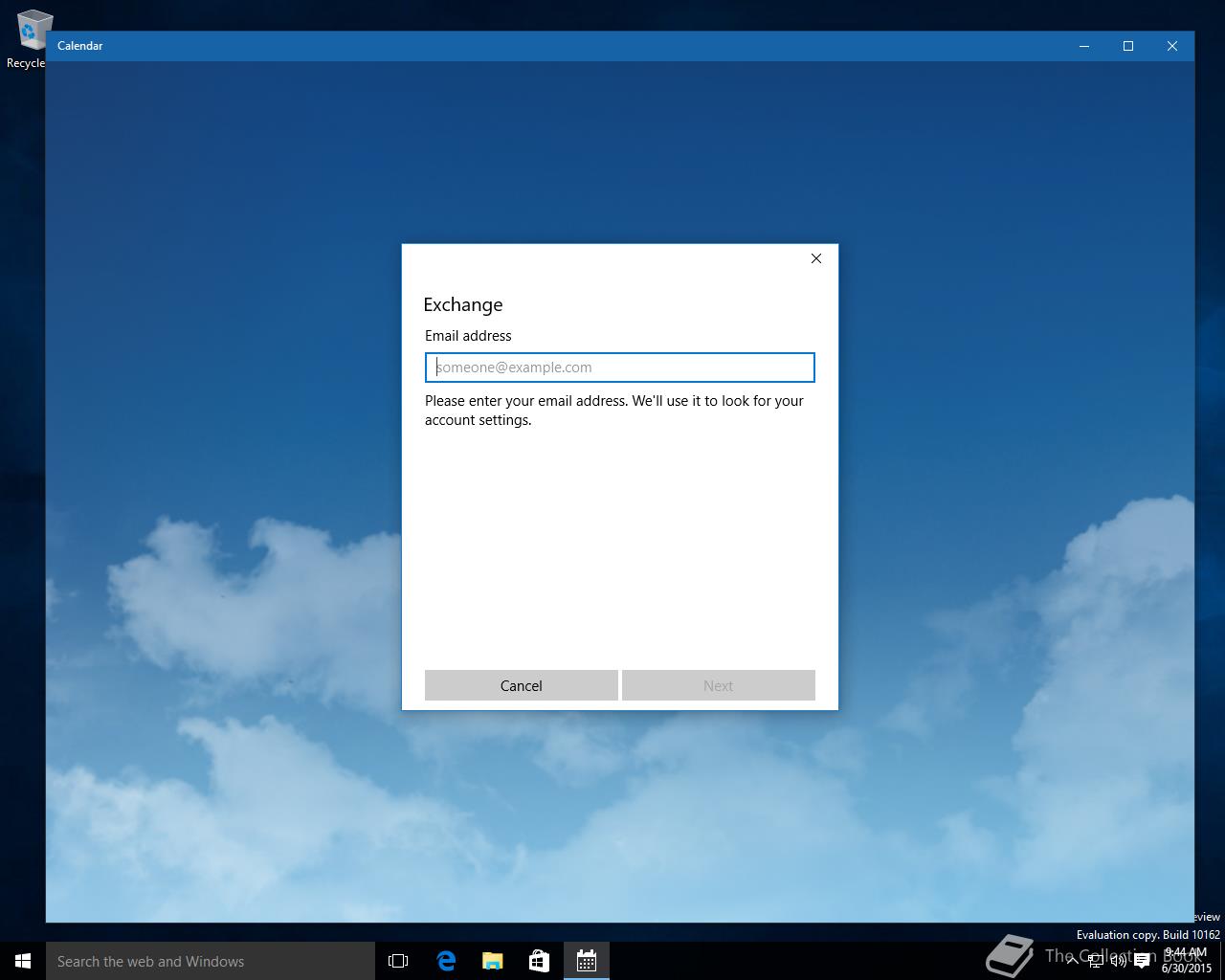Close the Exchange dialog with X
Viewport: 1225px width, 980px height.
pyautogui.click(x=816, y=258)
